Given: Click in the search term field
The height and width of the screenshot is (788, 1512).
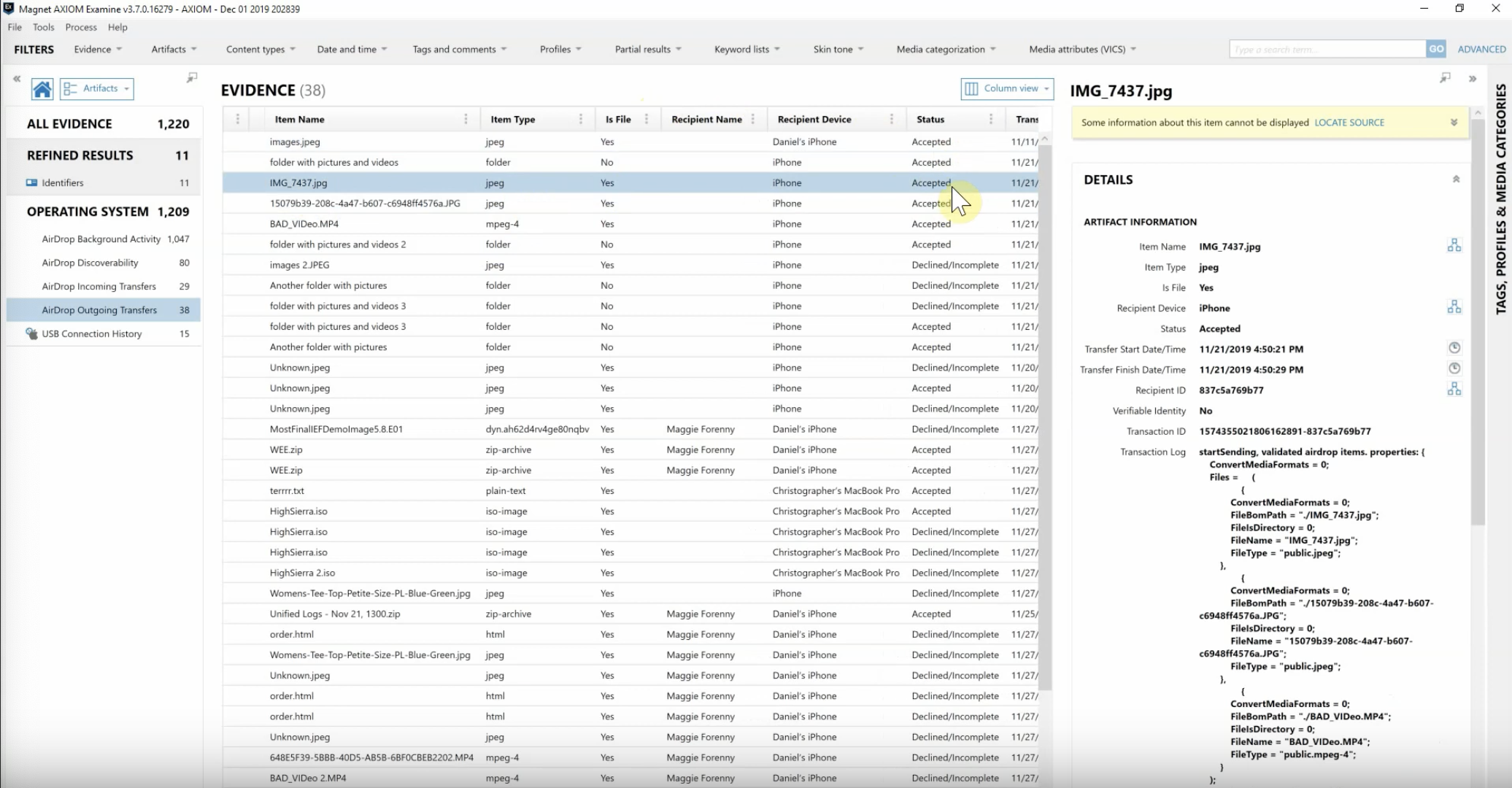Looking at the screenshot, I should pos(1327,49).
